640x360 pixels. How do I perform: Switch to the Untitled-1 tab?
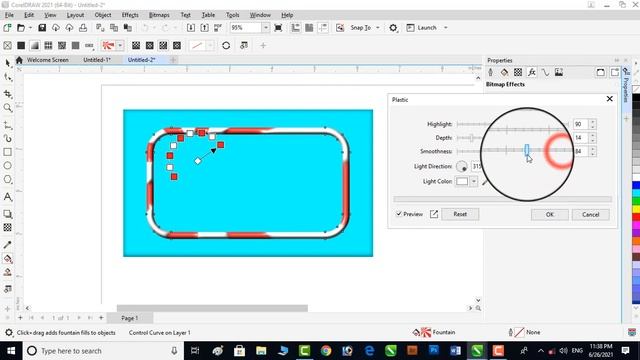coord(97,60)
